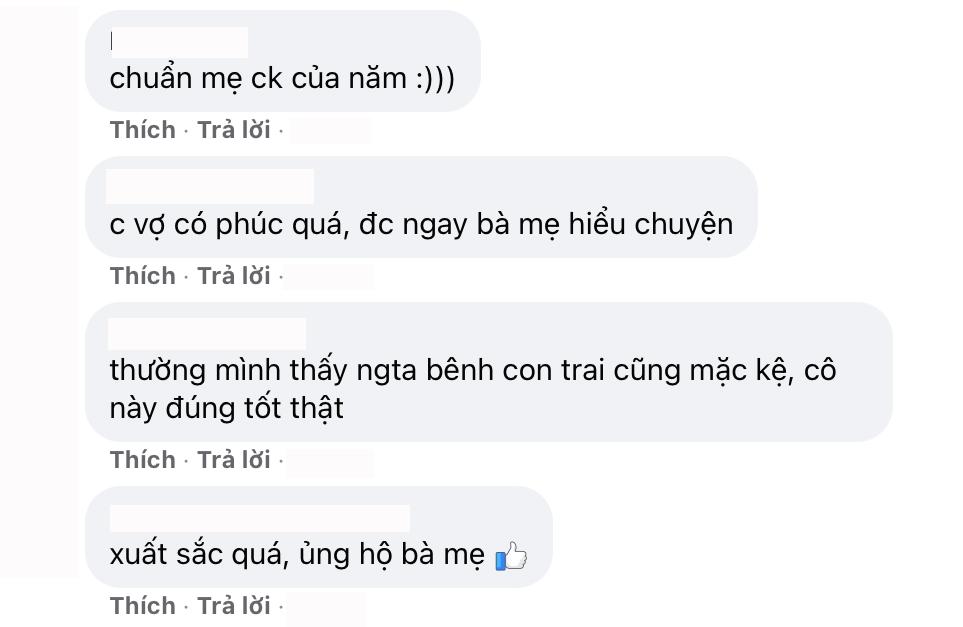Select the comment bubble ending in "hiểu chuyện"
This screenshot has width=963, height=627.
tap(420, 224)
